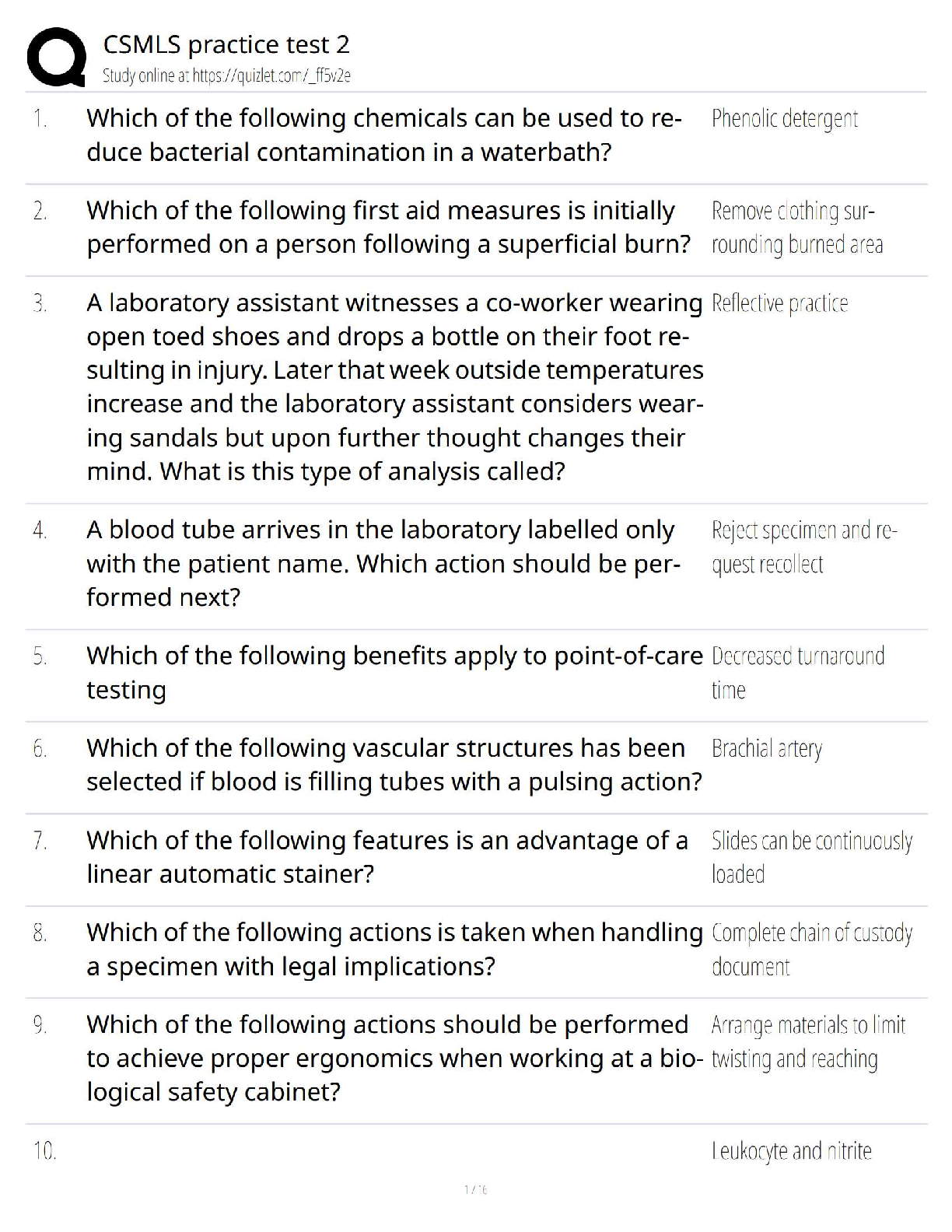This screenshot has width=952, height=1232.
Task: Click the Reject specimen and request recollect answer
Action: coord(803,547)
